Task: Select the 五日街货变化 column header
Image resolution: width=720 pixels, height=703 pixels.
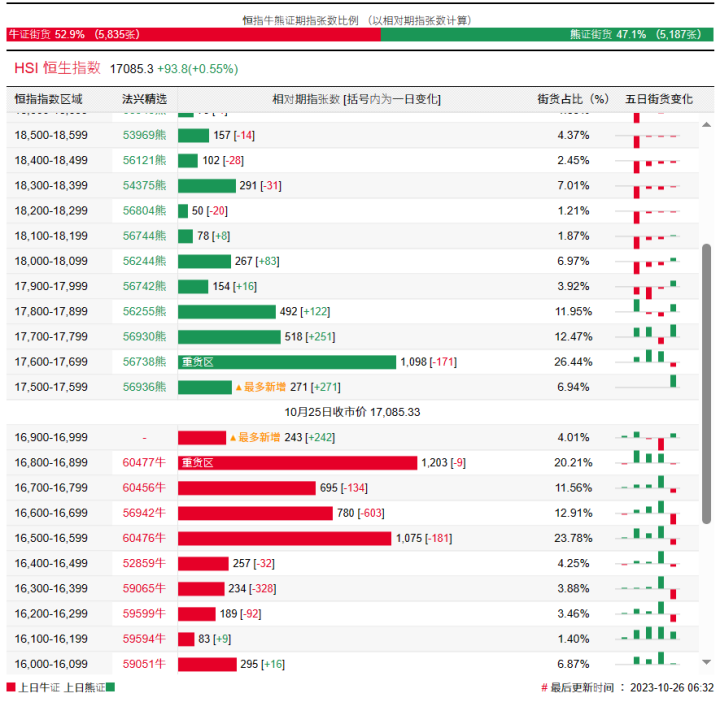Action: tap(659, 99)
